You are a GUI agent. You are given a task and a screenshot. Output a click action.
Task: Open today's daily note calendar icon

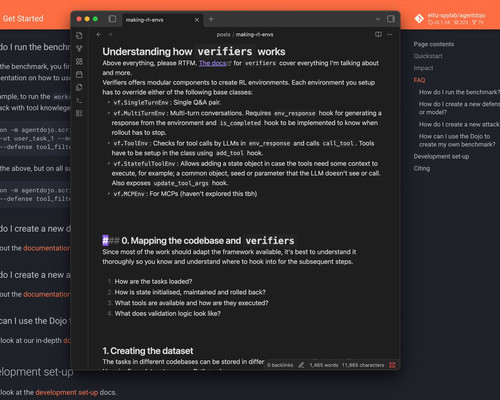click(79, 74)
